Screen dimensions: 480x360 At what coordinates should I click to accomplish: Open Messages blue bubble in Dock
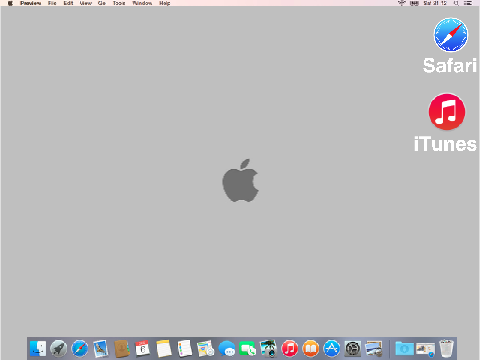(x=227, y=349)
